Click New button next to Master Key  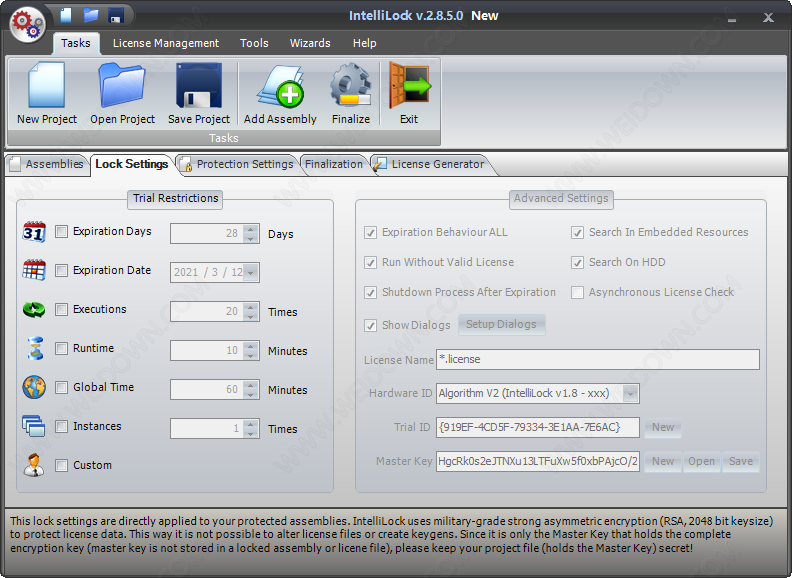pos(663,461)
